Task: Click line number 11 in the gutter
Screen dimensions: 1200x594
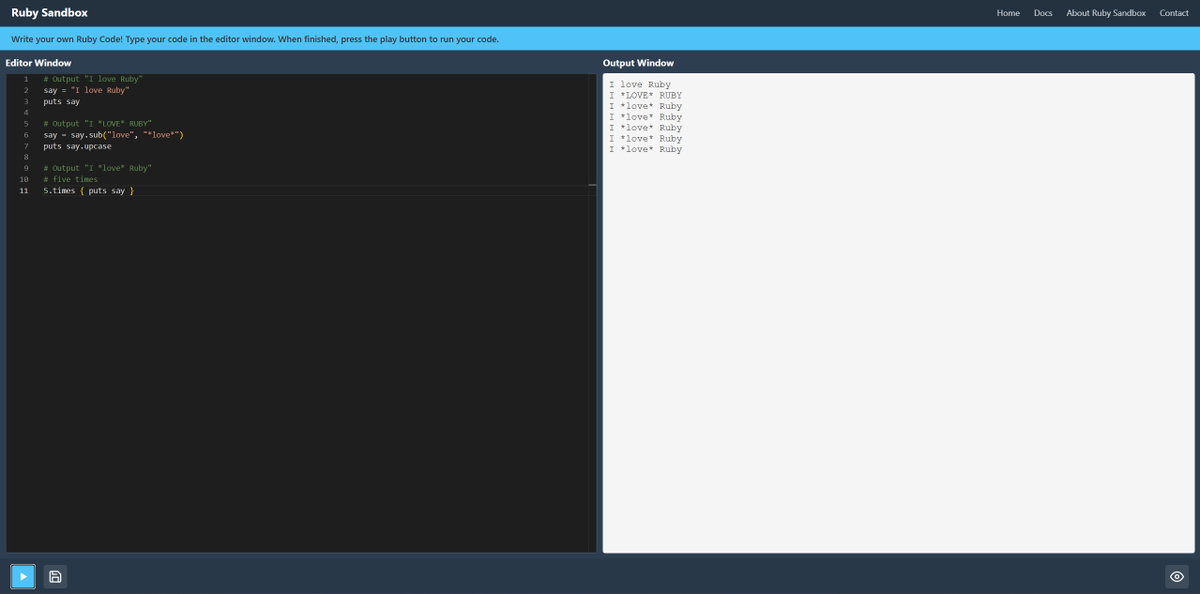Action: coord(23,190)
